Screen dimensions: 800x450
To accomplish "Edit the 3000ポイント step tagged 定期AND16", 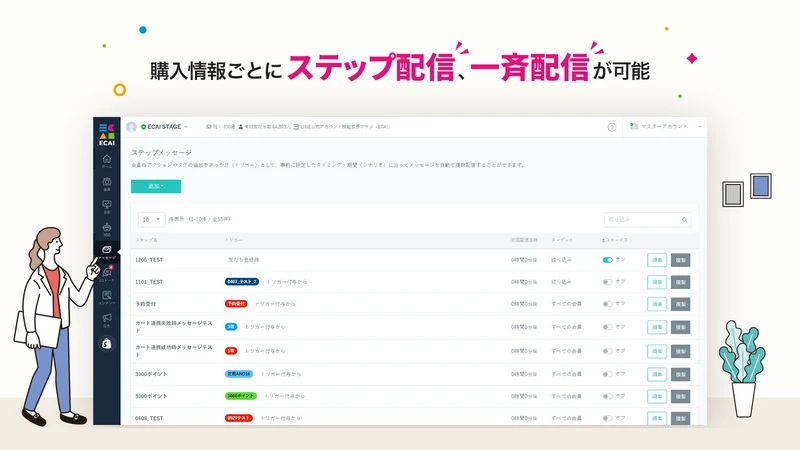I will click(657, 374).
